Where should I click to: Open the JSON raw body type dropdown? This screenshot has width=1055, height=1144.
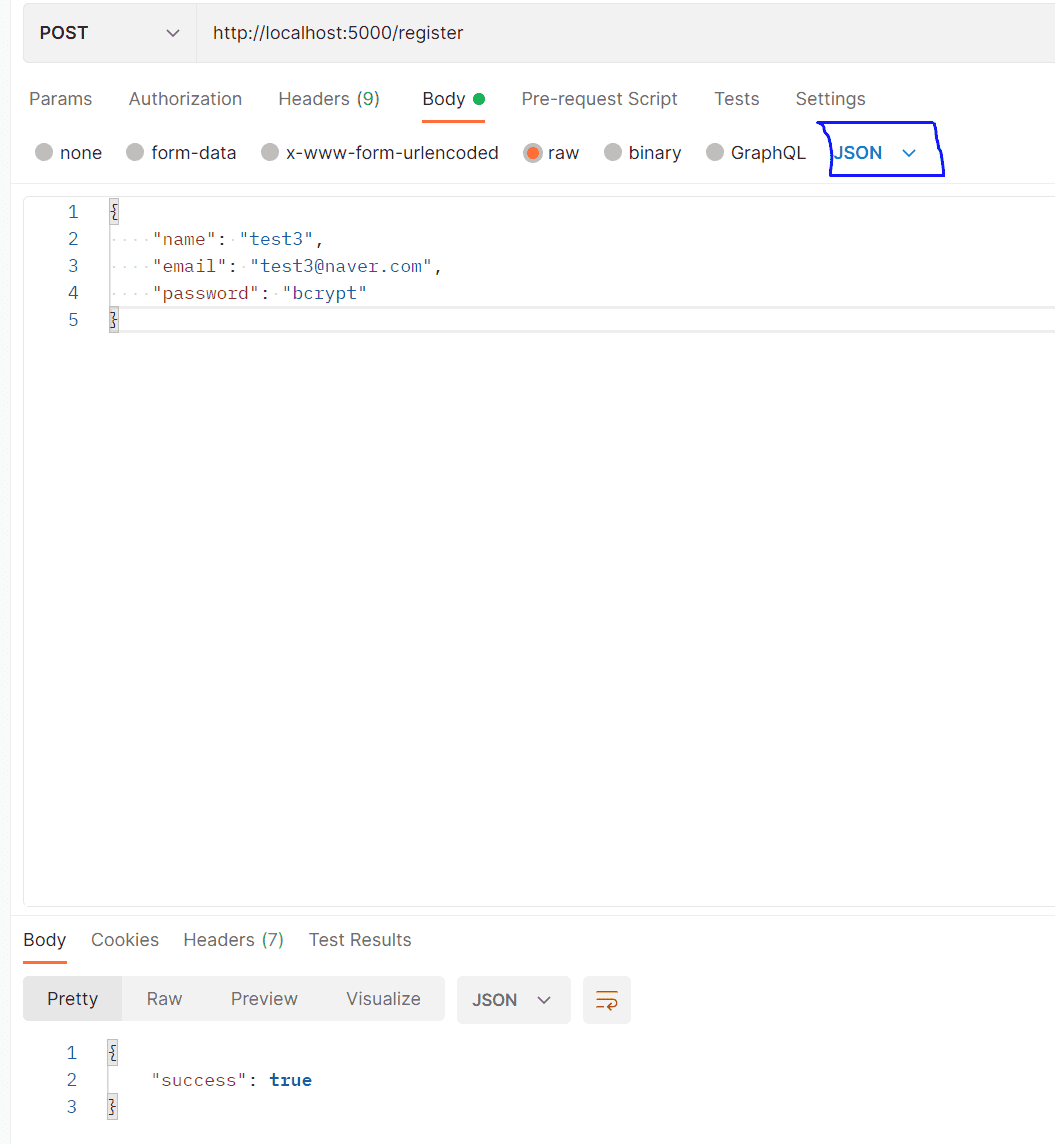pos(875,152)
